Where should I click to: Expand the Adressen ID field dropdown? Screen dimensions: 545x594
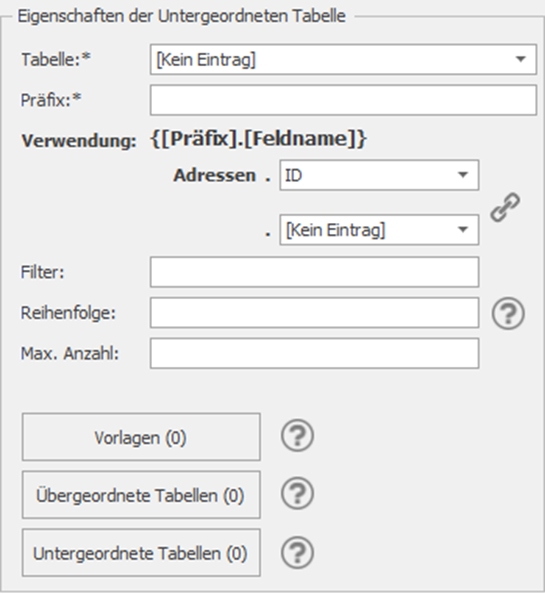(462, 175)
